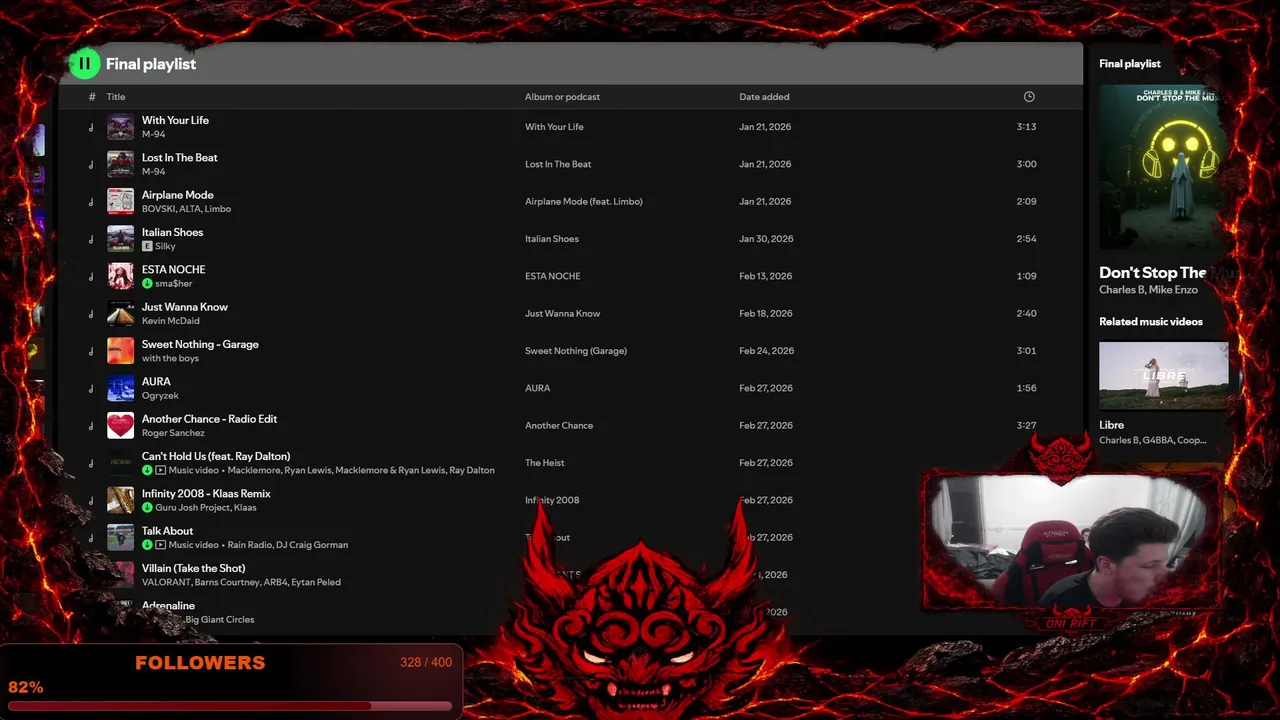1280x720 pixels.
Task: Select the track title ESTA NOCHE in the Title column
Action: click(x=173, y=270)
